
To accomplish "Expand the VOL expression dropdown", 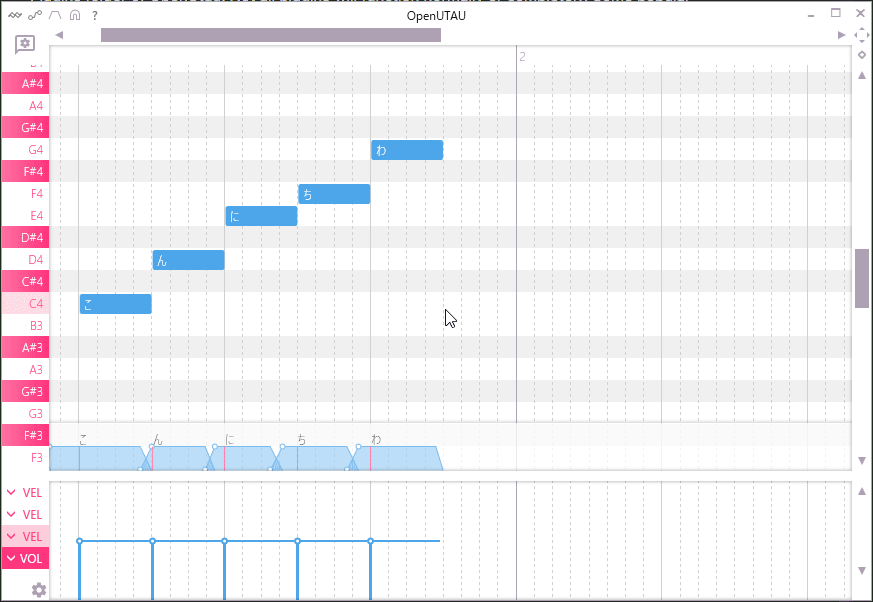I will tap(25, 558).
